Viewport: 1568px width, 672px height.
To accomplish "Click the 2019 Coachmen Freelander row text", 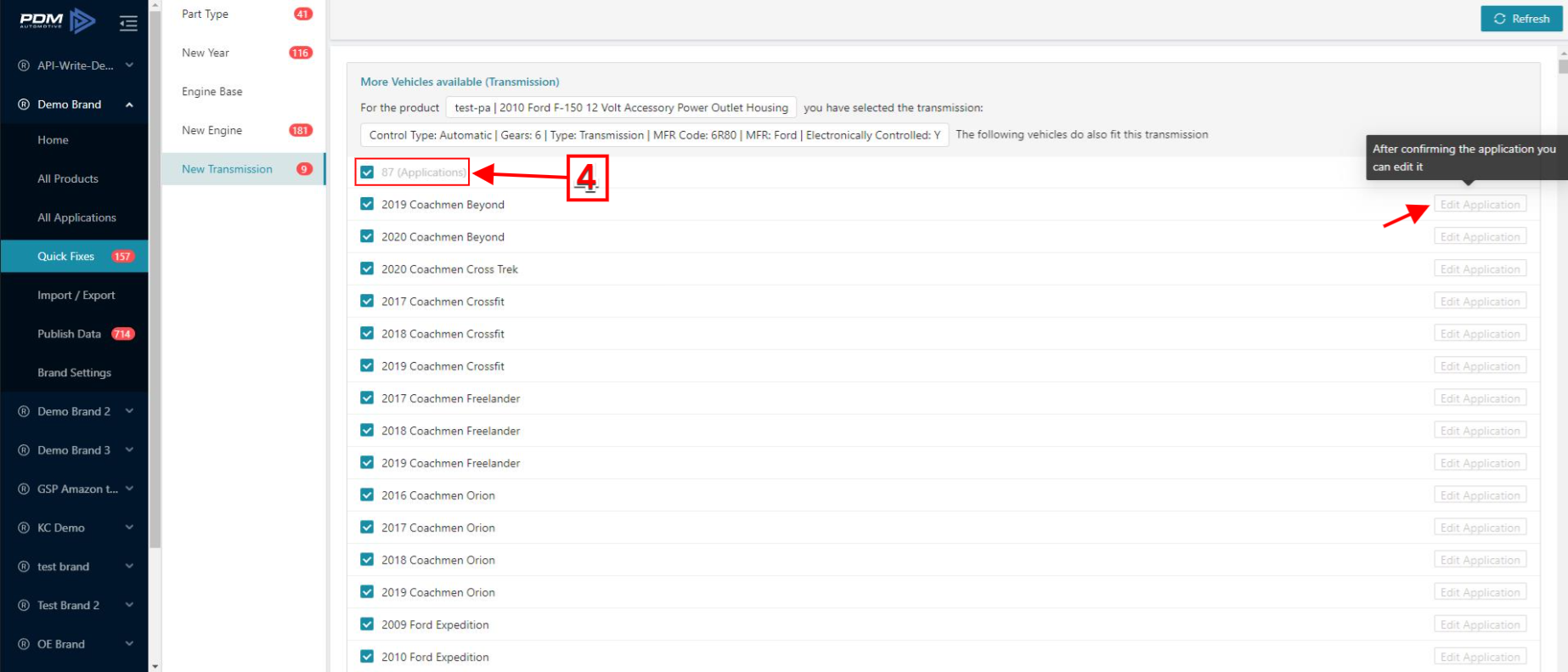I will 450,463.
